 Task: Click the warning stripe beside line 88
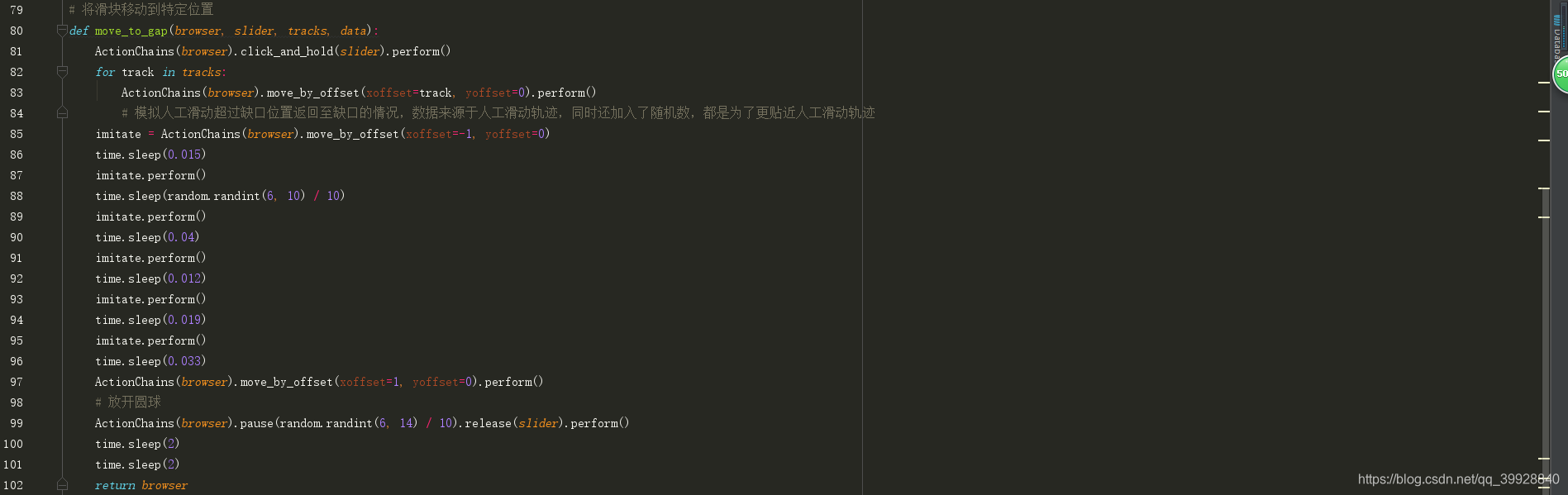1544,188
